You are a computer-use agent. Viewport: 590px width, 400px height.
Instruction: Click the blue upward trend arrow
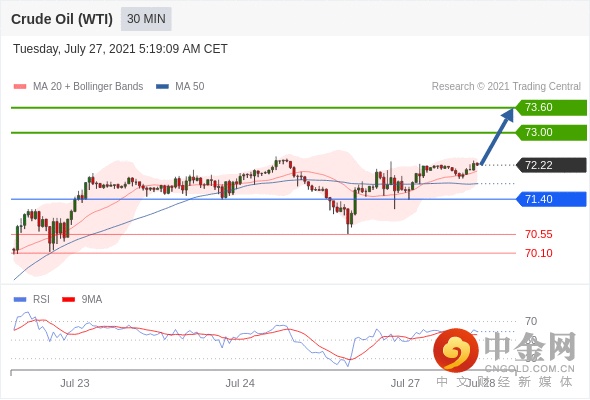coord(497,137)
